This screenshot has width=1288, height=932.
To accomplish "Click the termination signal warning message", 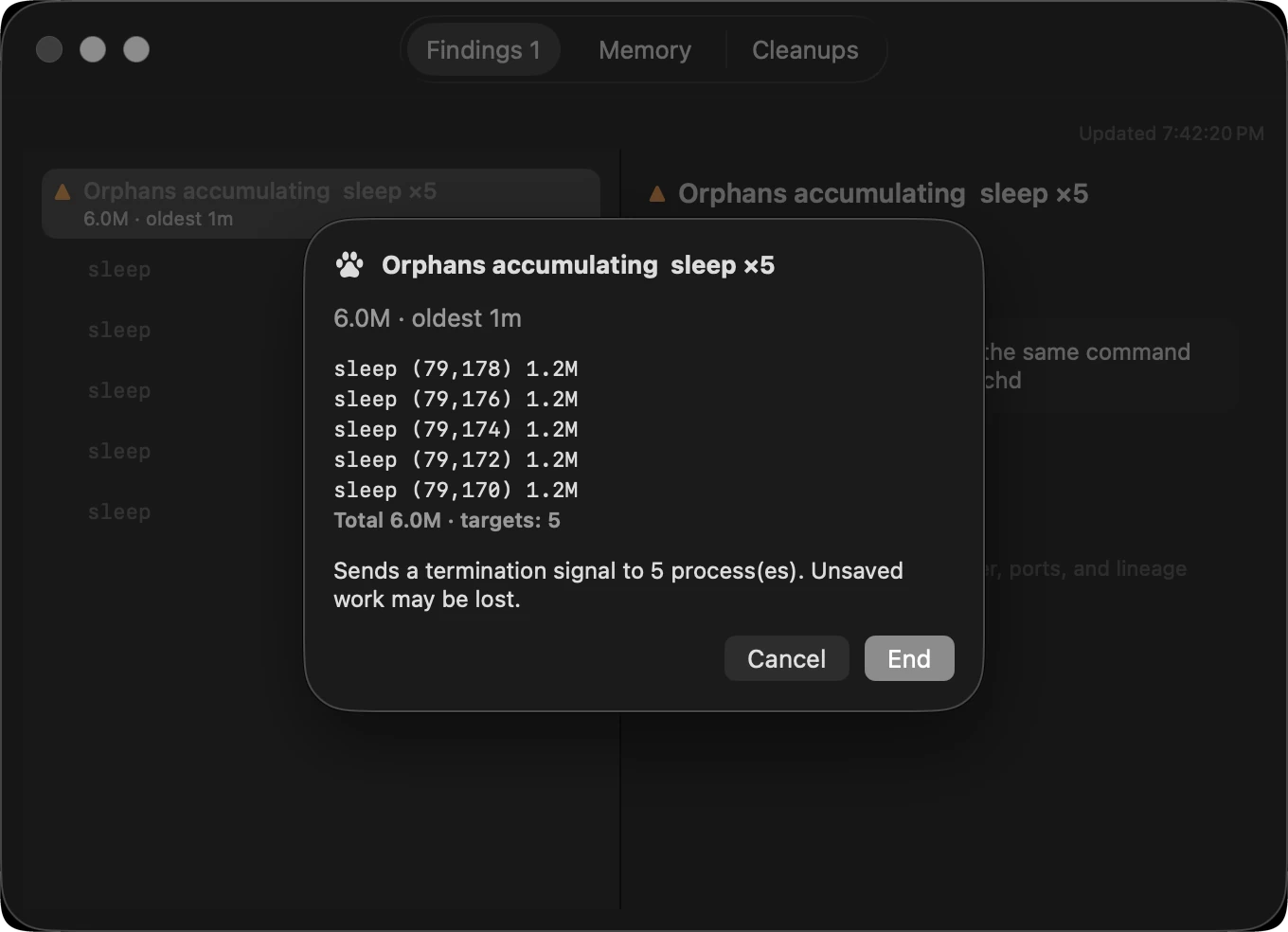I will pyautogui.click(x=618, y=584).
